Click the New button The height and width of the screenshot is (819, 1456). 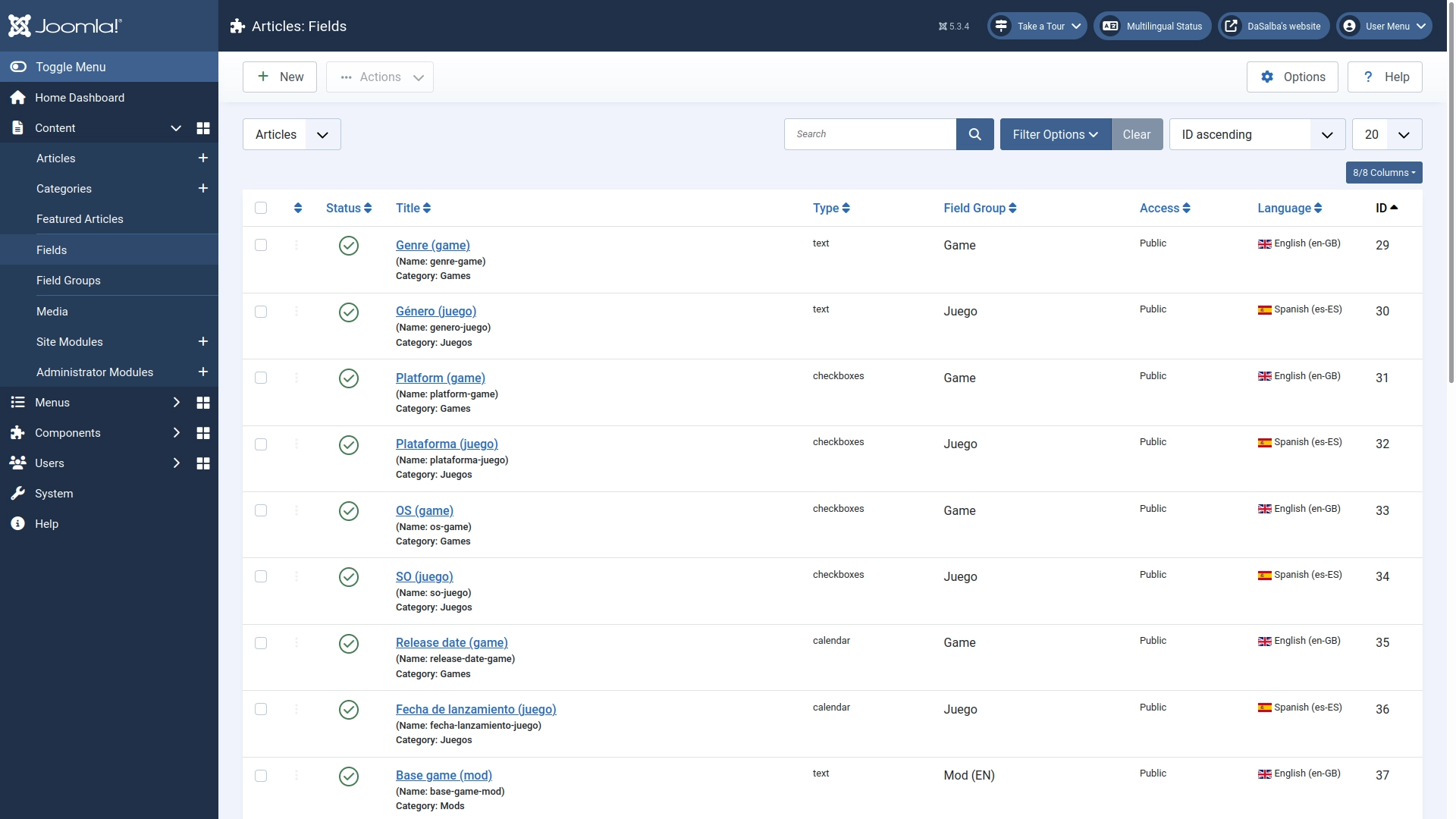(279, 77)
